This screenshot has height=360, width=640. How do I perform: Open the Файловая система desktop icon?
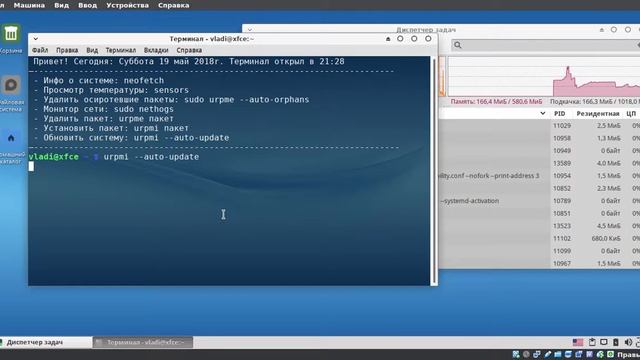point(11,85)
